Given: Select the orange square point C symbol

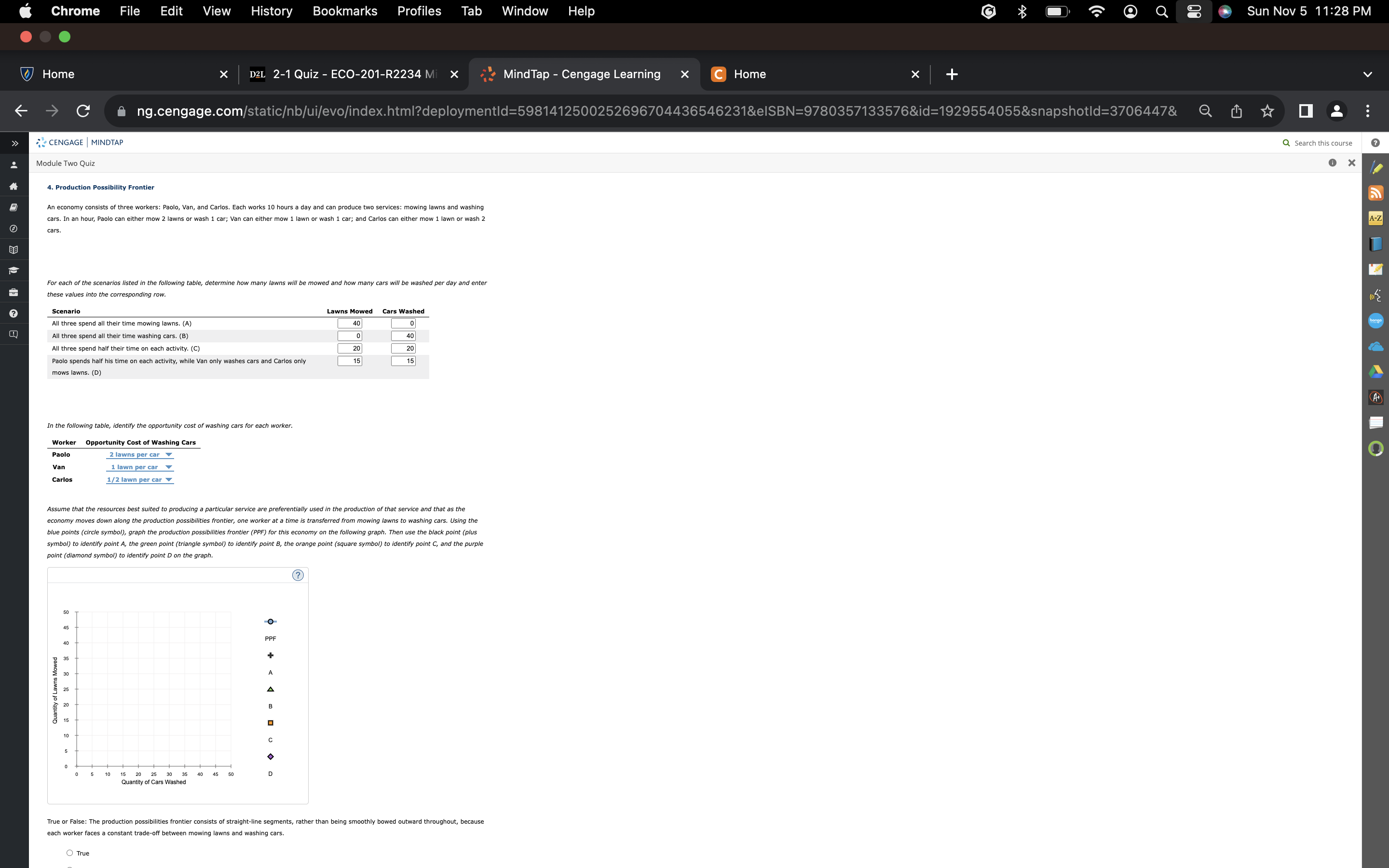Looking at the screenshot, I should tap(271, 723).
